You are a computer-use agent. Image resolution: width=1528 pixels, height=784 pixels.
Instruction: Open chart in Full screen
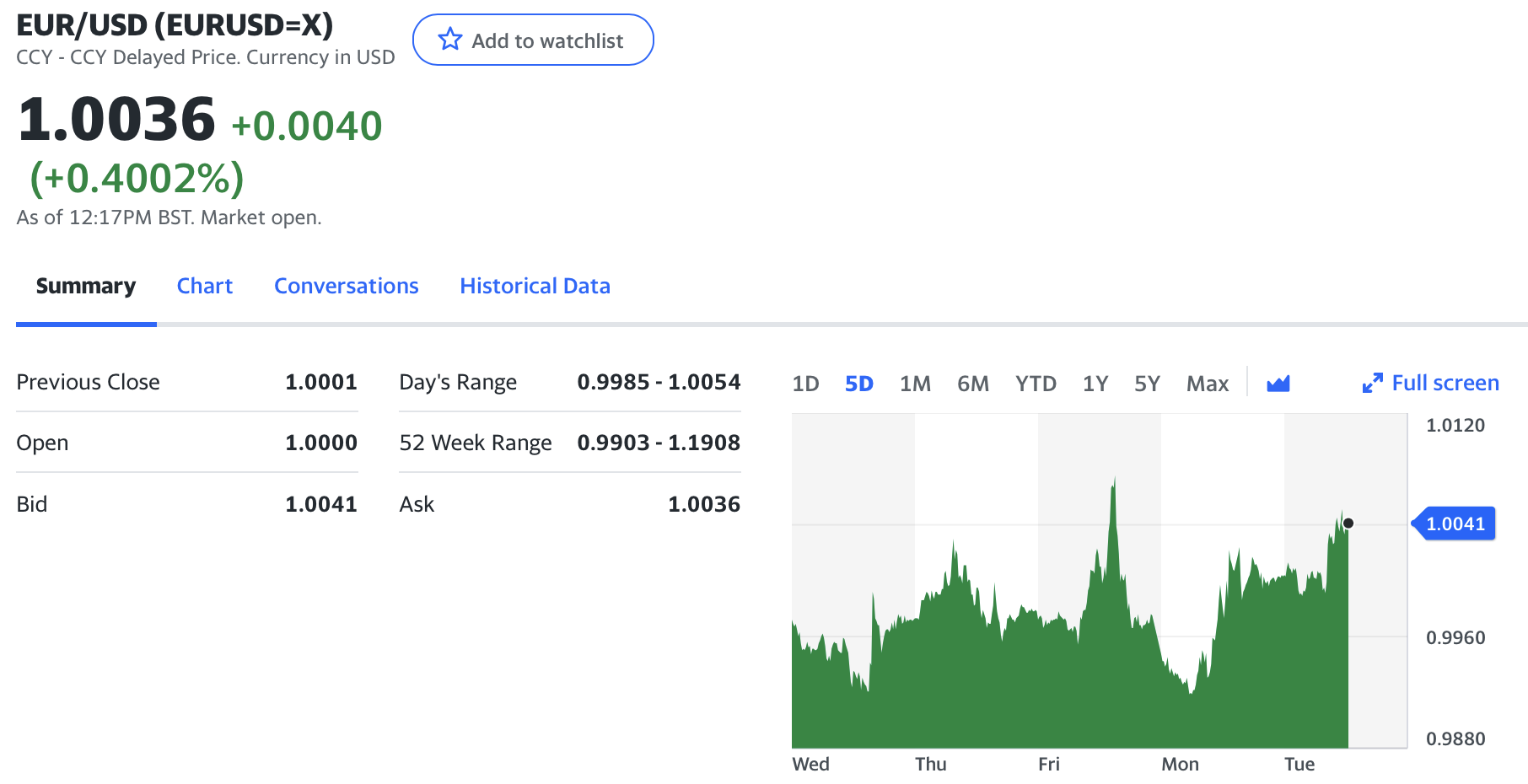pos(1430,383)
